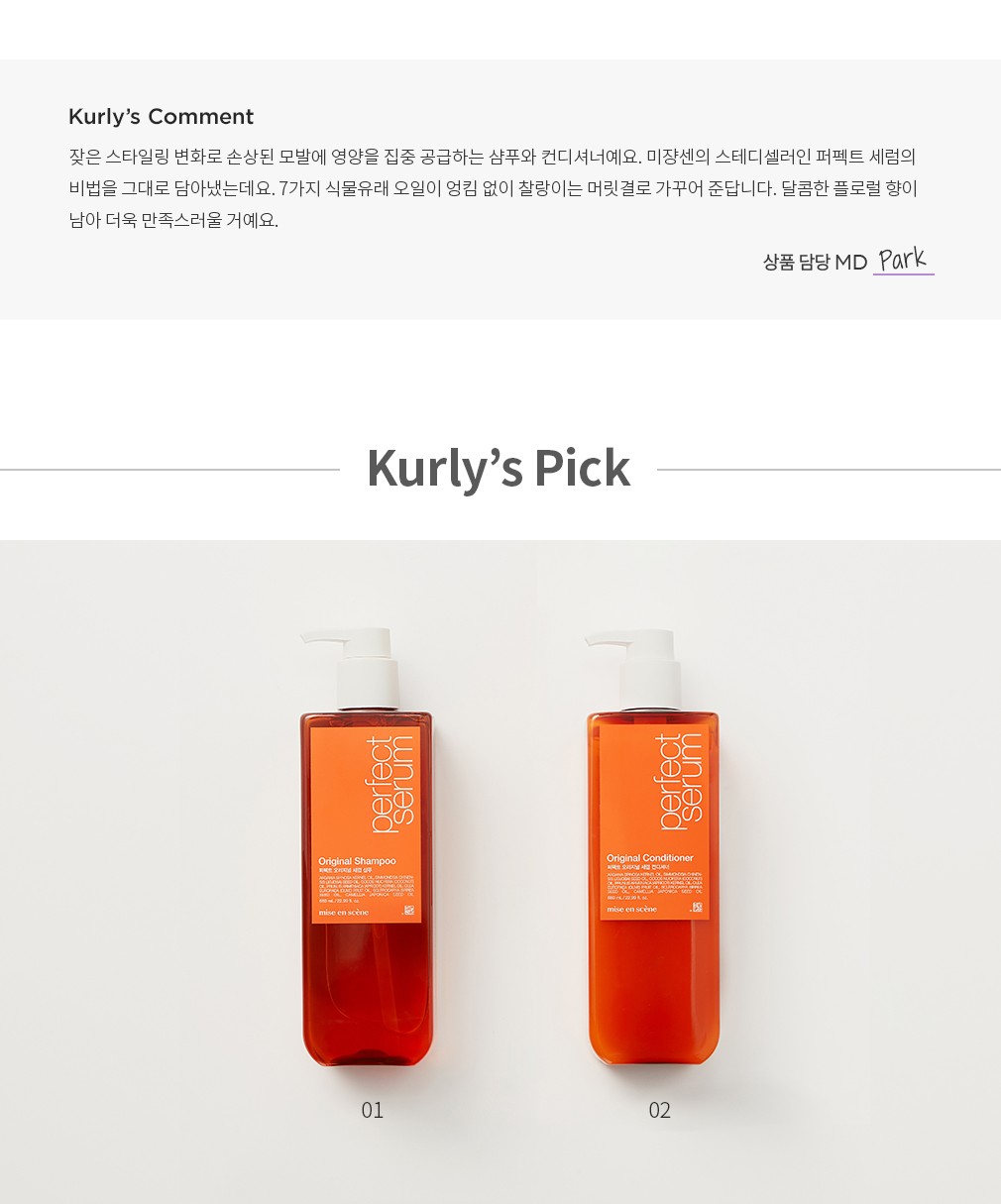Click the 상품 담당 MD label
The width and height of the screenshot is (1001, 1204).
coord(815,262)
